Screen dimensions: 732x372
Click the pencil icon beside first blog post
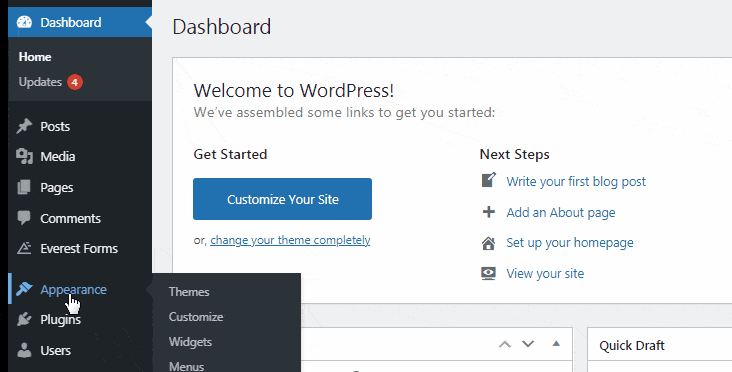[488, 180]
